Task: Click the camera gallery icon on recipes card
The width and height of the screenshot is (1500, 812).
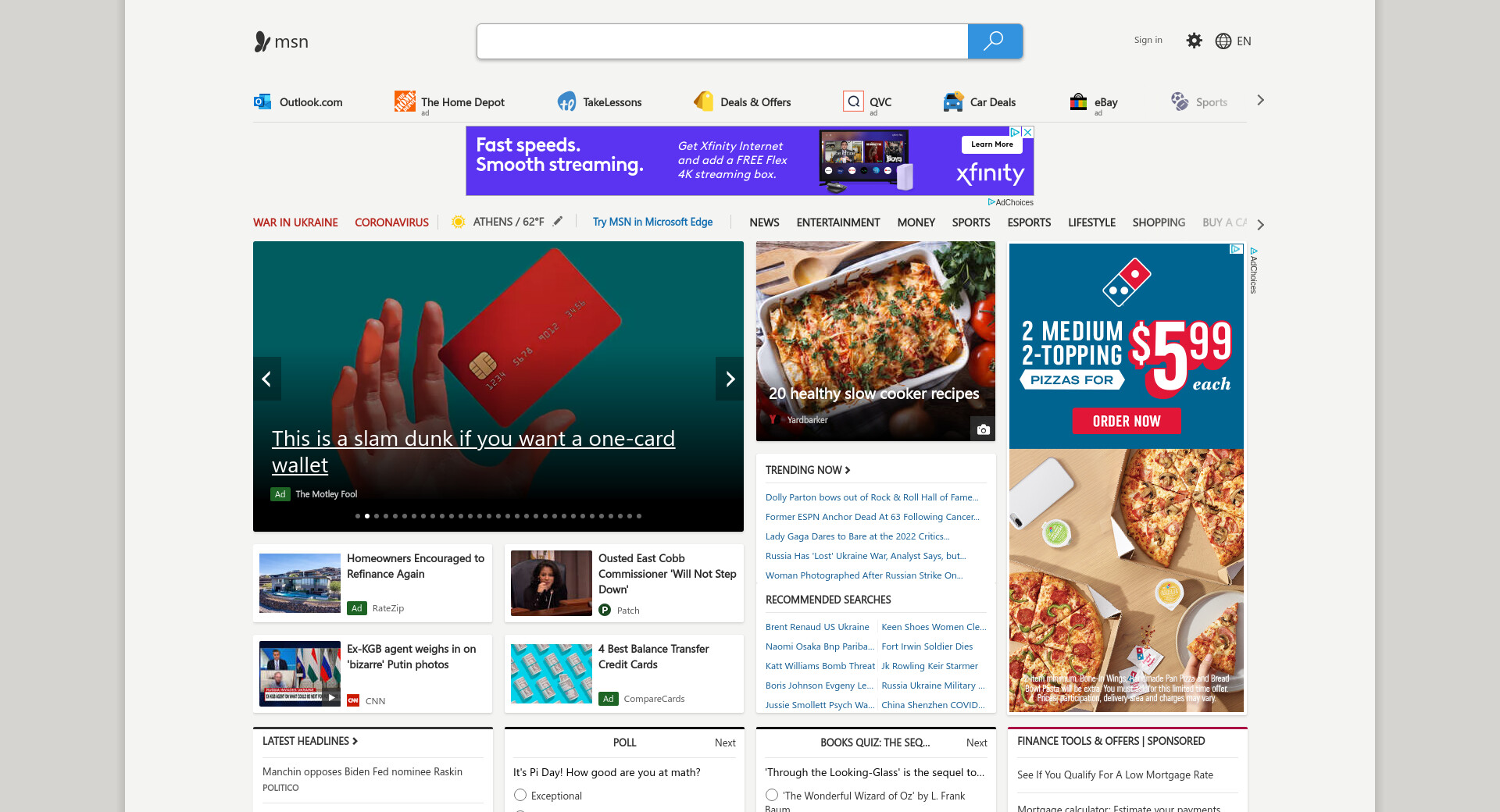Action: click(x=983, y=429)
